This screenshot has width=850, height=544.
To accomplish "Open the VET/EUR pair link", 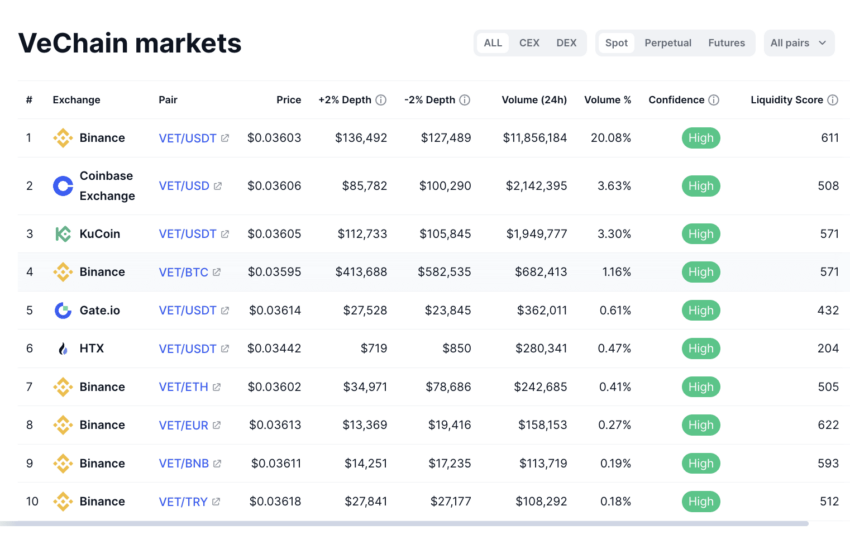I will pyautogui.click(x=183, y=425).
